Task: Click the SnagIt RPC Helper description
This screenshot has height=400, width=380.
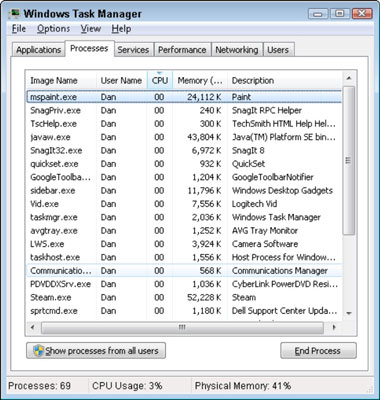Action: coord(267,110)
